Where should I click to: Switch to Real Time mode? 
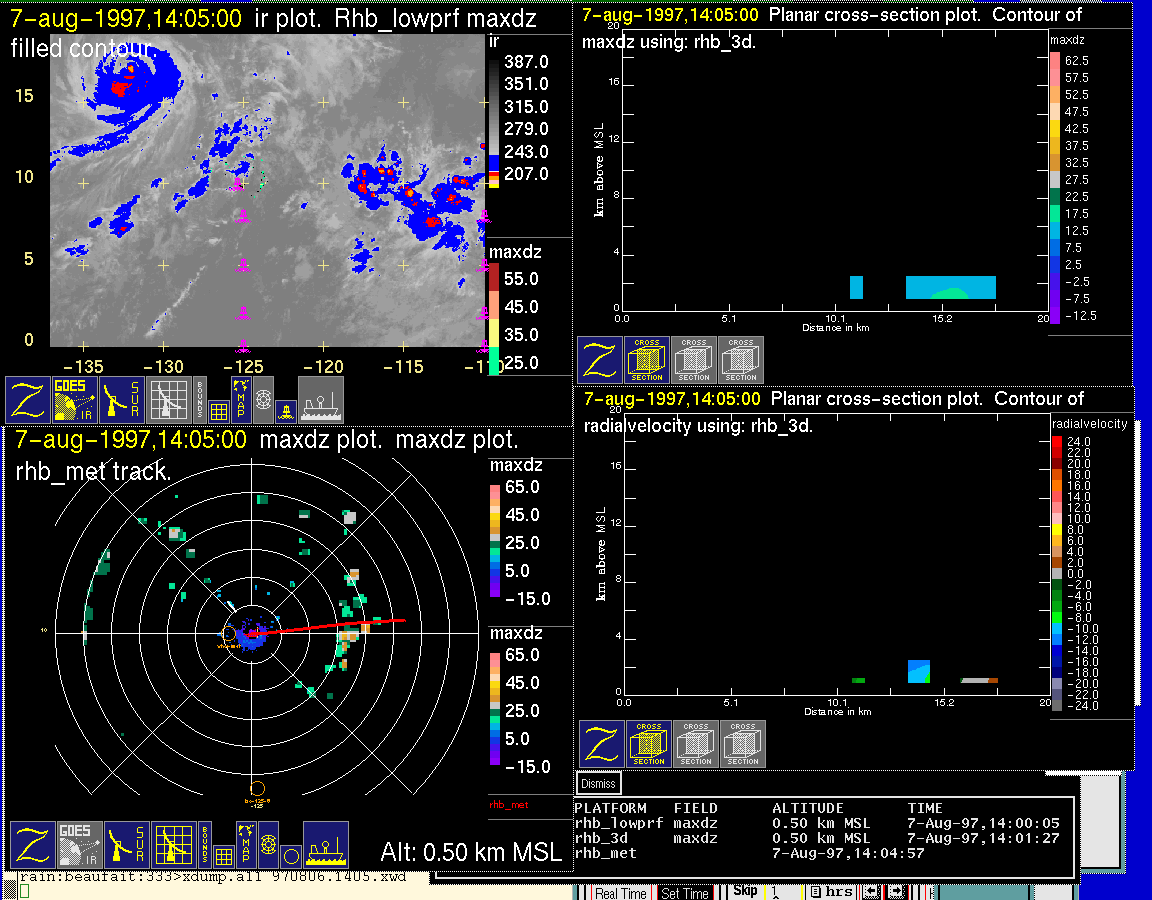621,893
